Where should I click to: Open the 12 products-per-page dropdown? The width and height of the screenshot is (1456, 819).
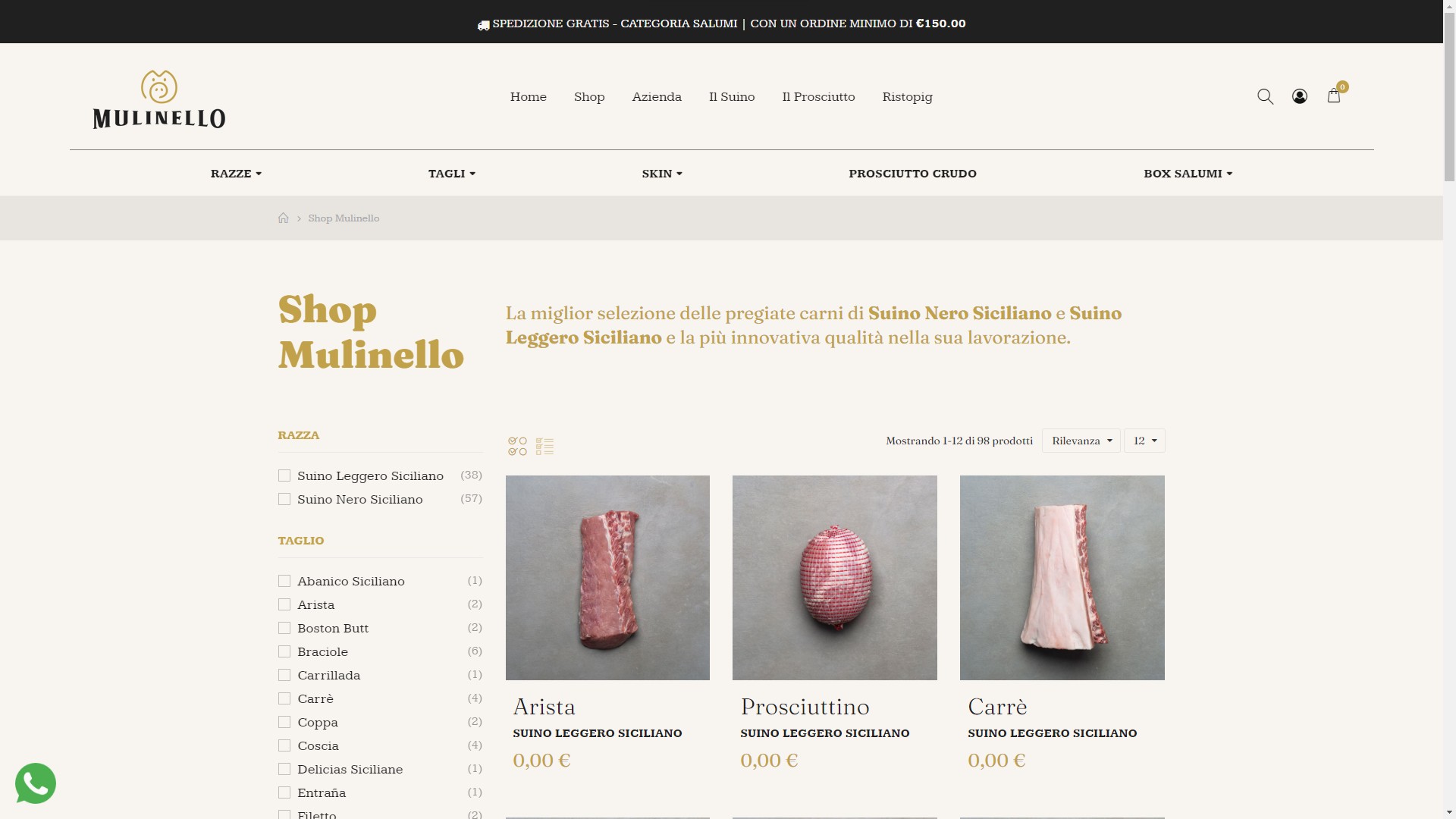pyautogui.click(x=1144, y=441)
